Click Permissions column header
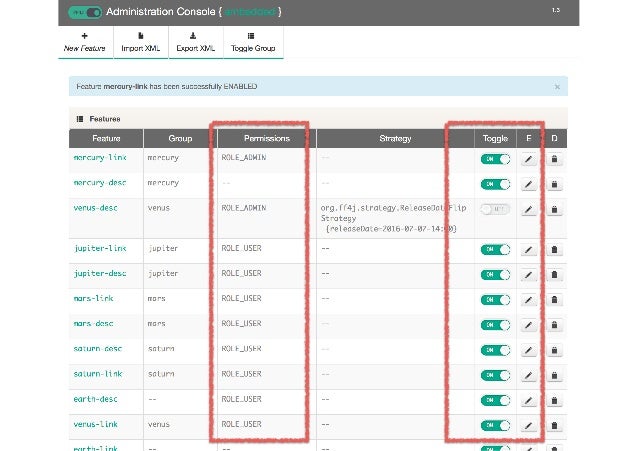The width and height of the screenshot is (638, 451). click(x=267, y=138)
